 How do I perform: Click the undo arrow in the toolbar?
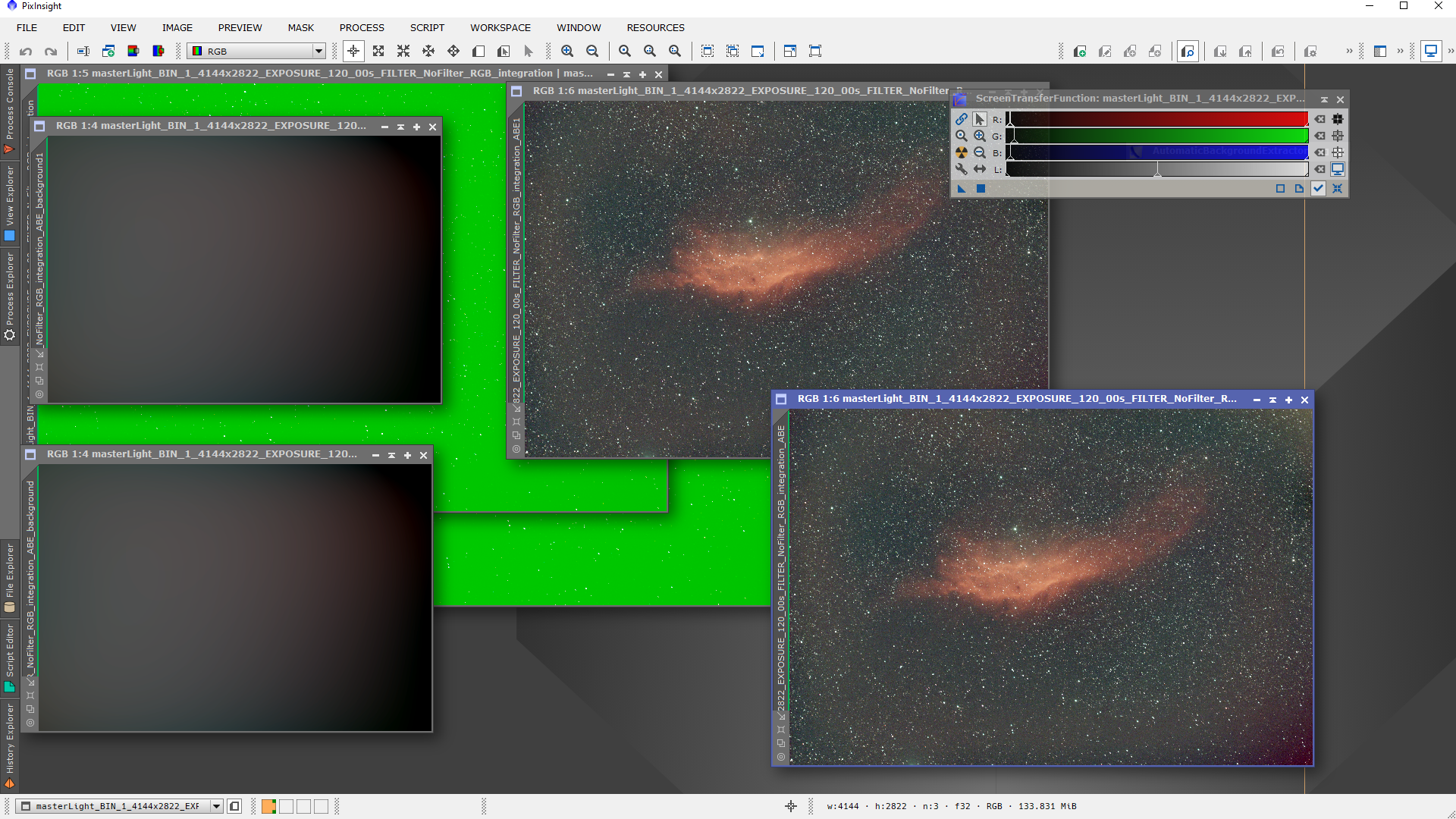26,51
